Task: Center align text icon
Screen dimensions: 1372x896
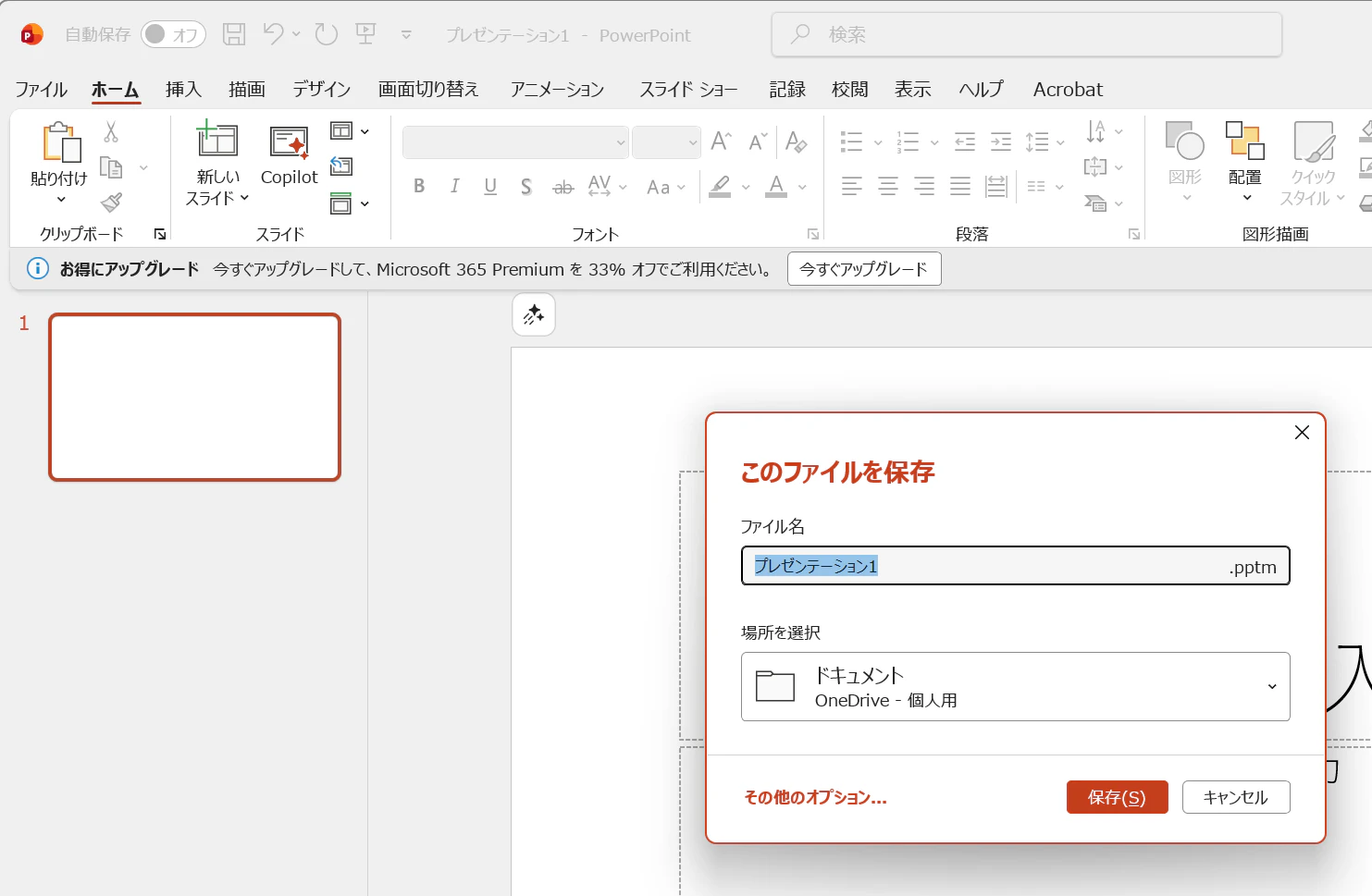Action: tap(888, 186)
